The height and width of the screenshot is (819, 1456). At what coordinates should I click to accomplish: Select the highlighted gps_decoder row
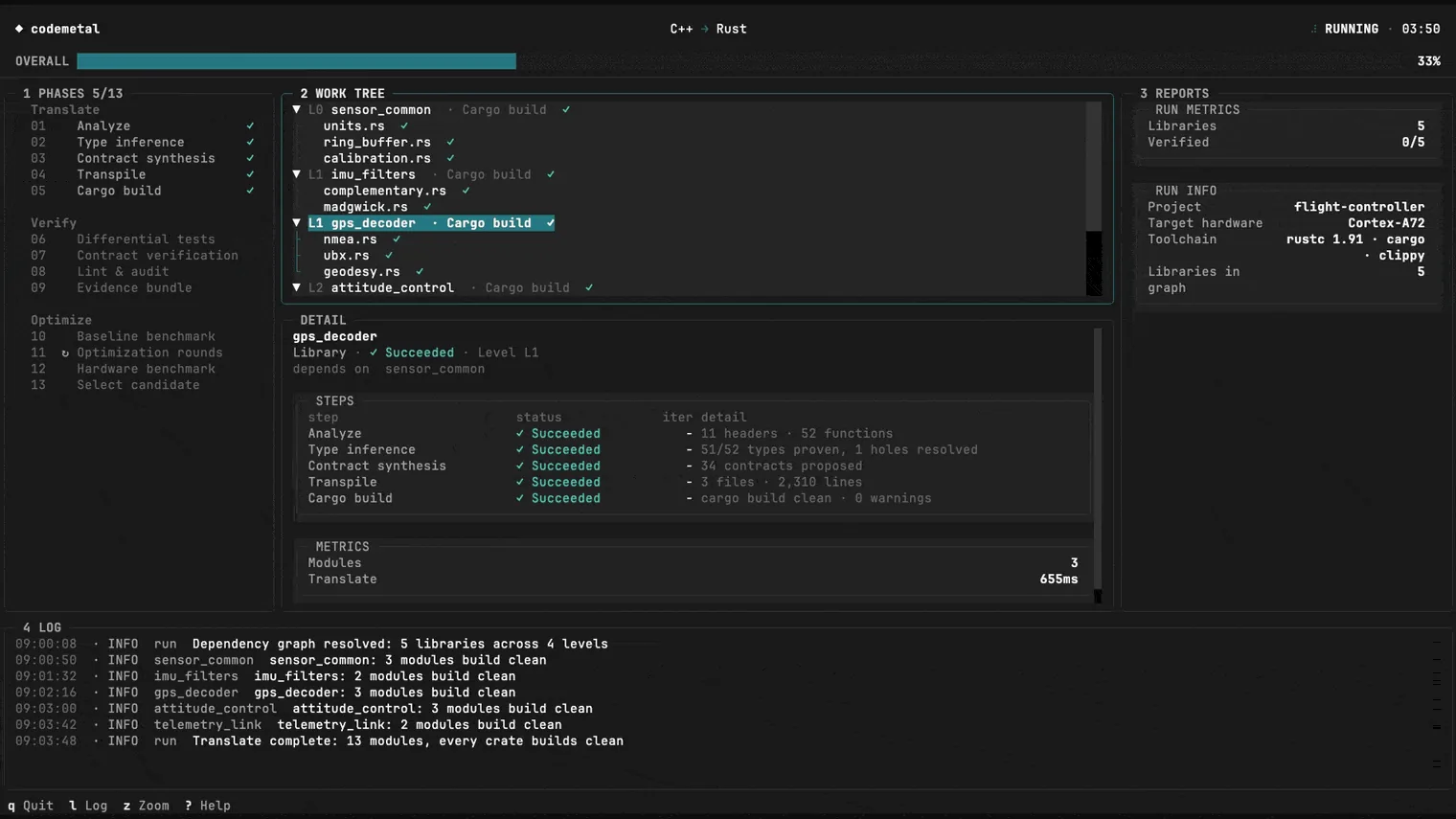[431, 223]
